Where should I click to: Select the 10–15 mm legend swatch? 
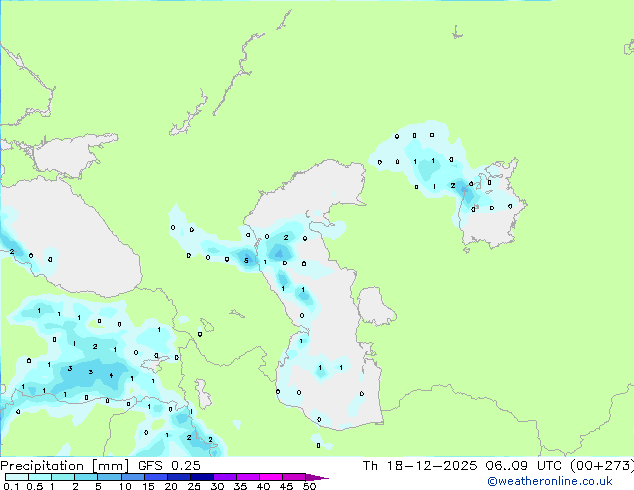coord(132,477)
